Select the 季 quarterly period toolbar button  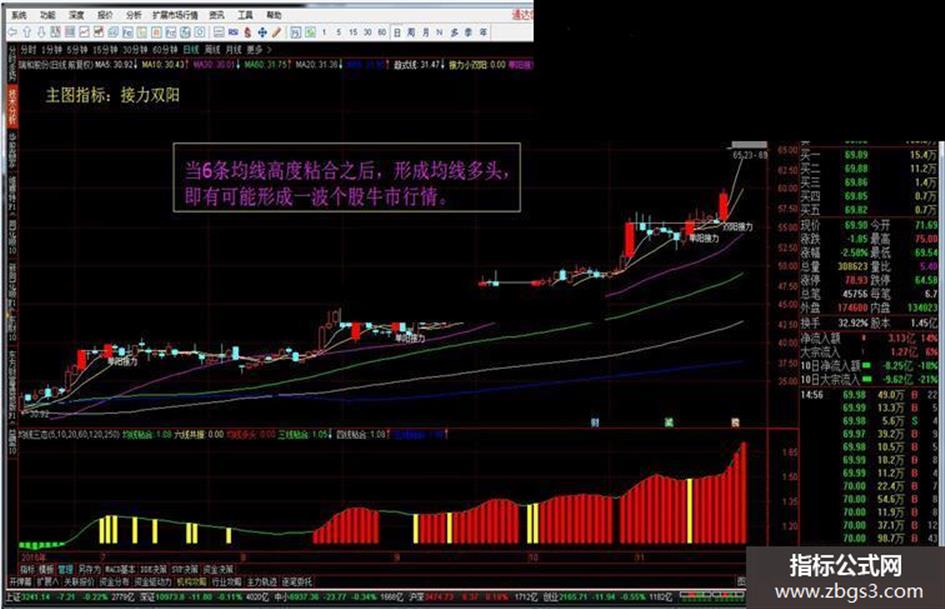click(469, 33)
